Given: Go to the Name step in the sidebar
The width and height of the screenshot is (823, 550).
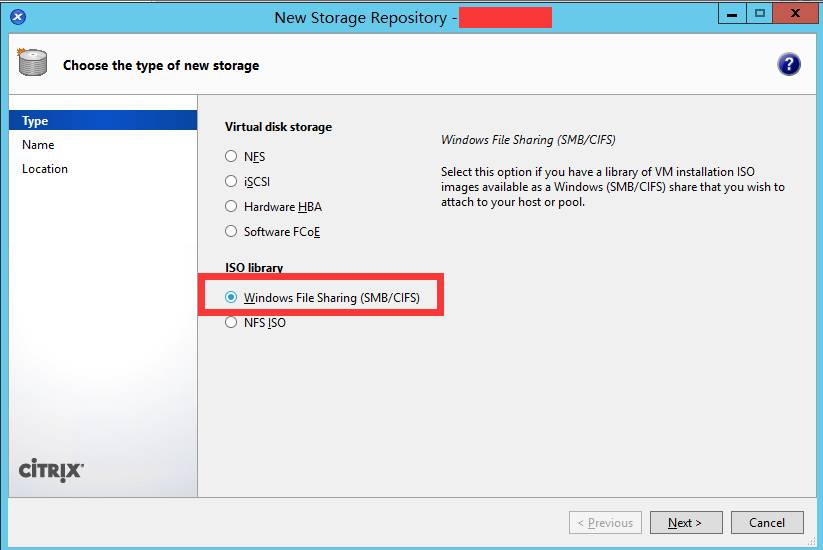Looking at the screenshot, I should pyautogui.click(x=38, y=145).
